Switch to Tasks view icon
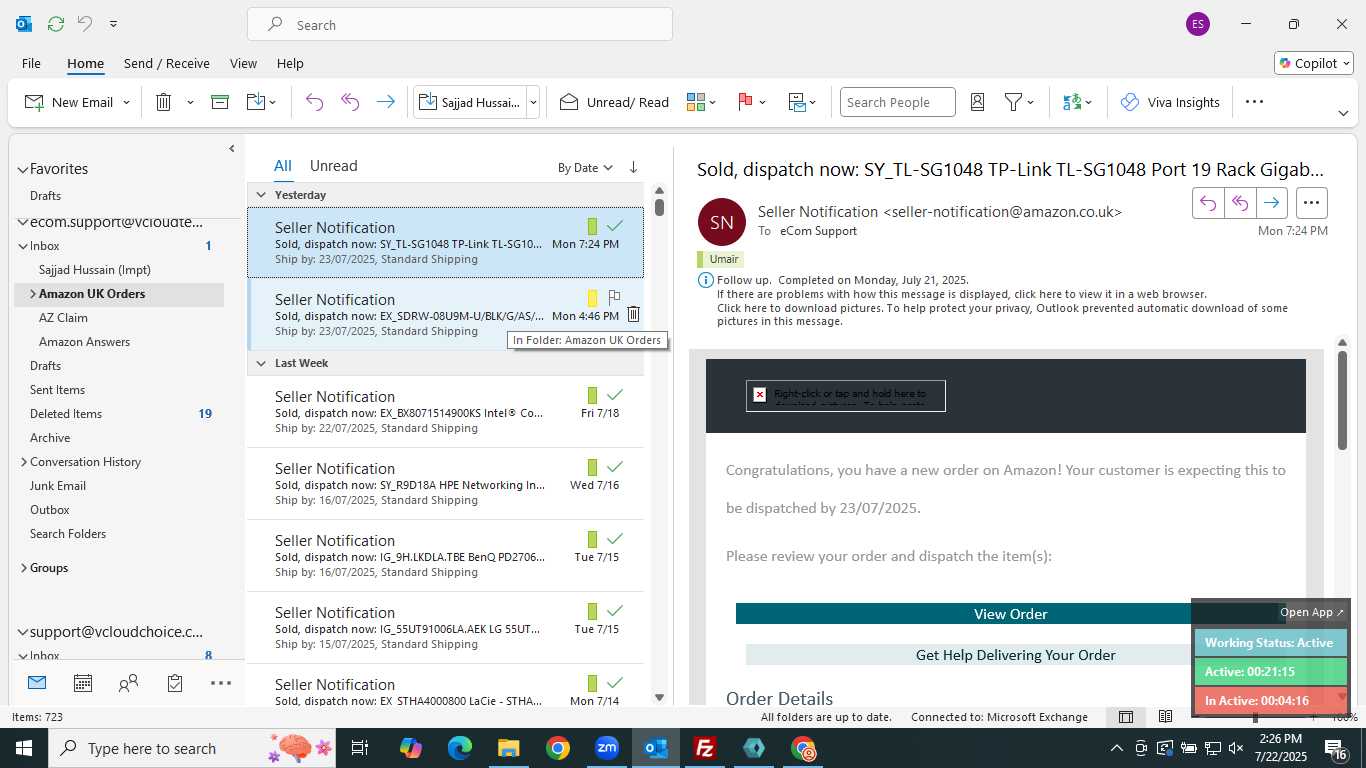The image size is (1366, 768). (175, 683)
